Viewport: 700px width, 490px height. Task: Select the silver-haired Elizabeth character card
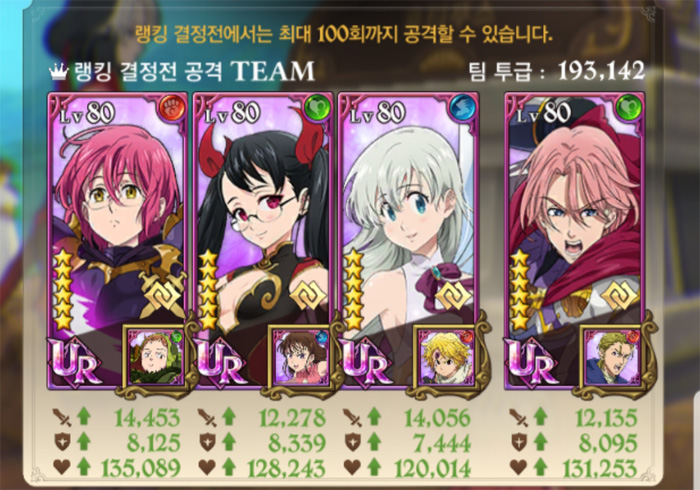408,240
